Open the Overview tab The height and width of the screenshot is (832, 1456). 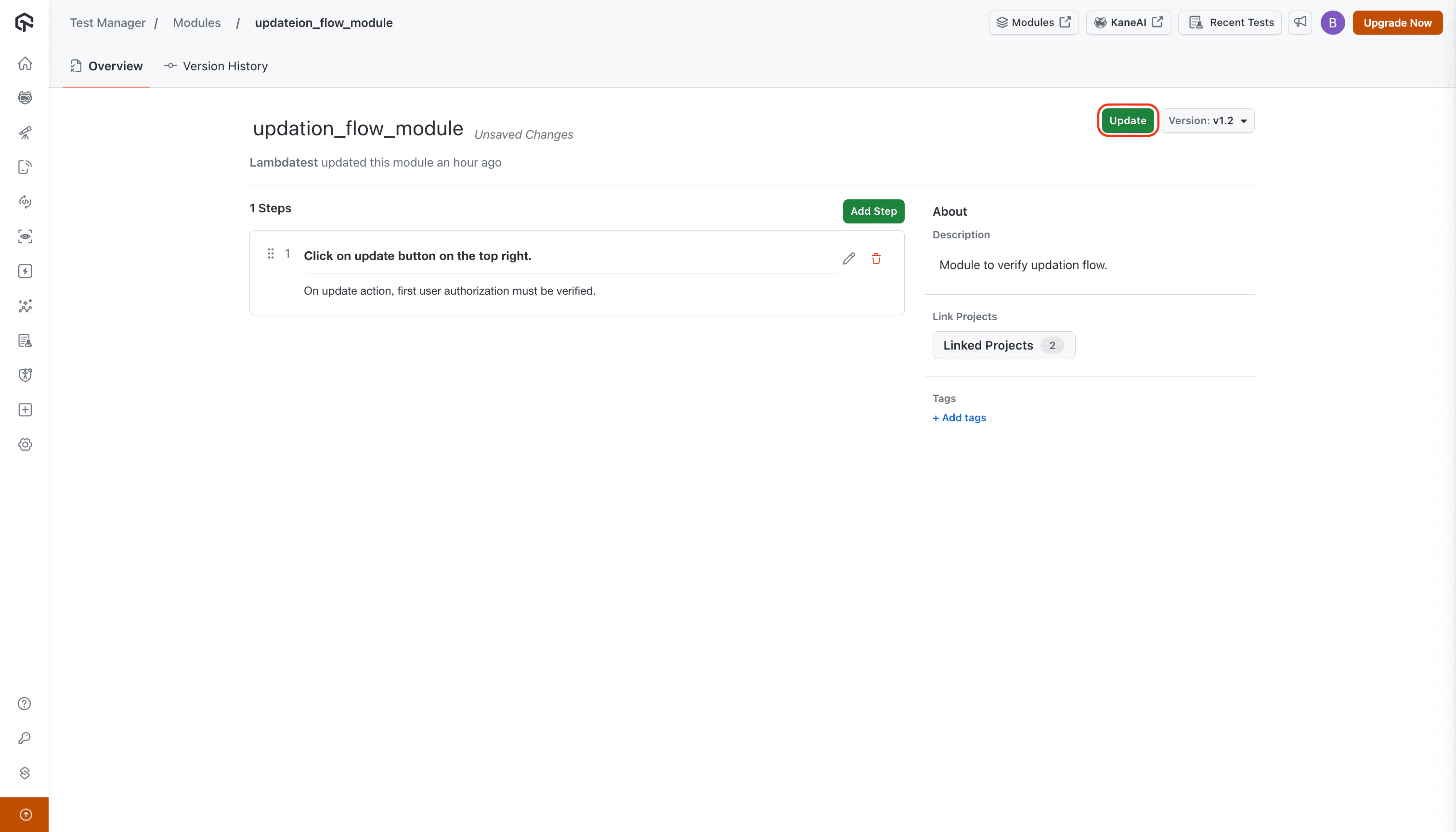106,65
